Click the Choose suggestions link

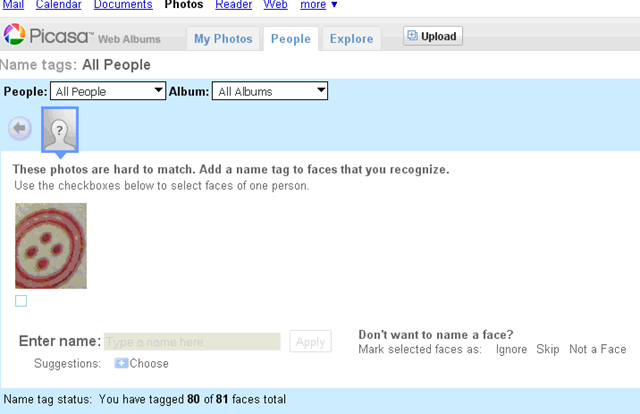click(x=149, y=363)
